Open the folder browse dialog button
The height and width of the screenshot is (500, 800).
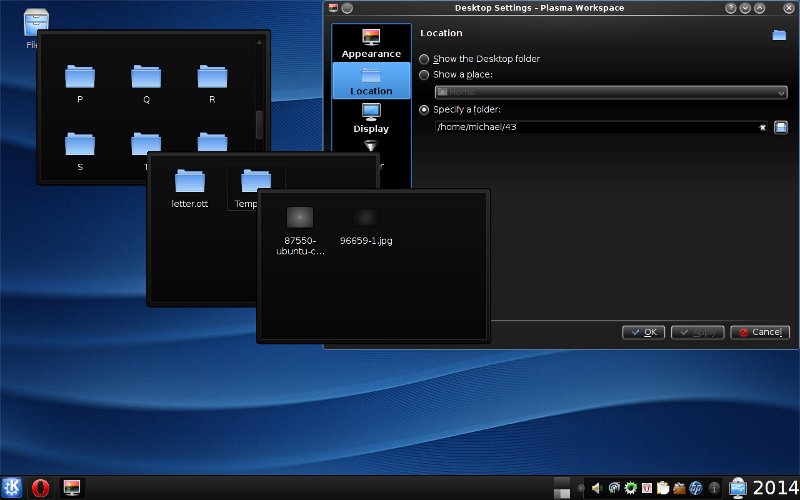pyautogui.click(x=781, y=127)
